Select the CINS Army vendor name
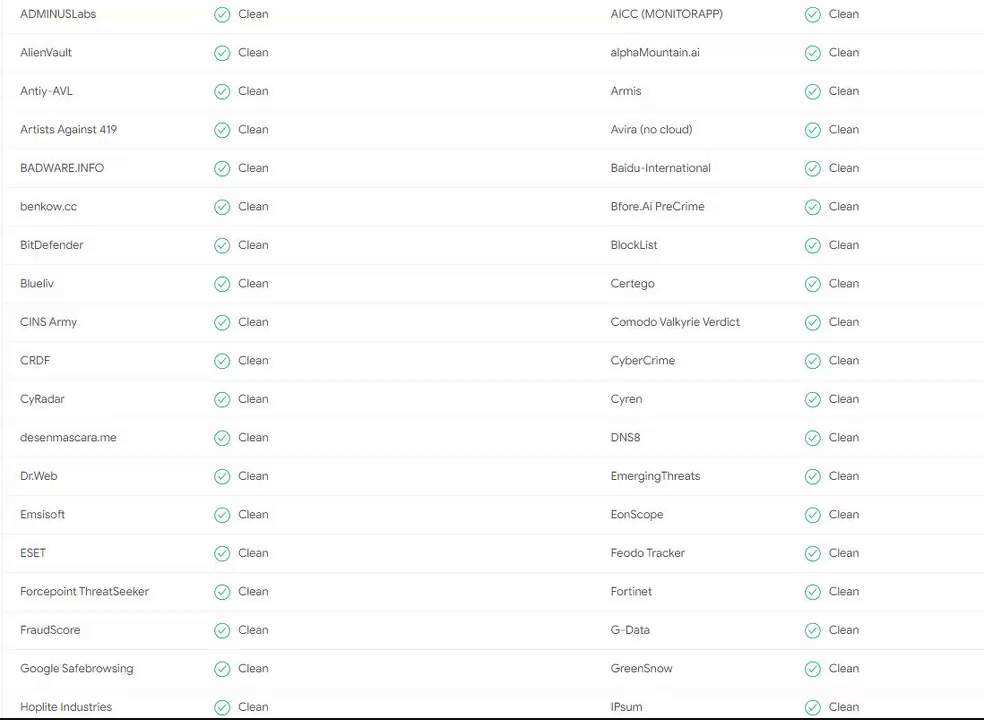 [x=48, y=322]
